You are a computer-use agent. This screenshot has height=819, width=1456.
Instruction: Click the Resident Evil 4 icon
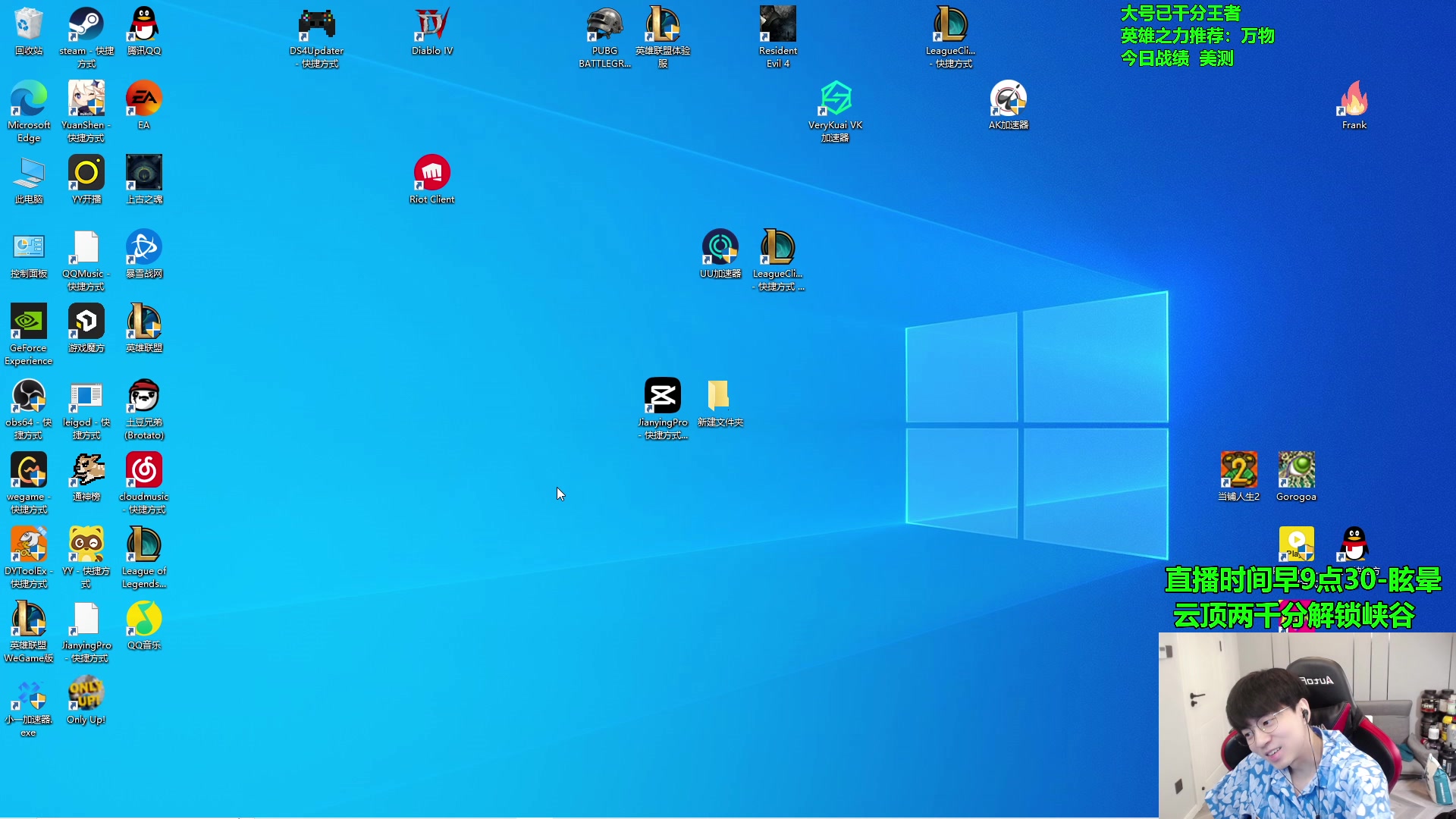pos(778,37)
